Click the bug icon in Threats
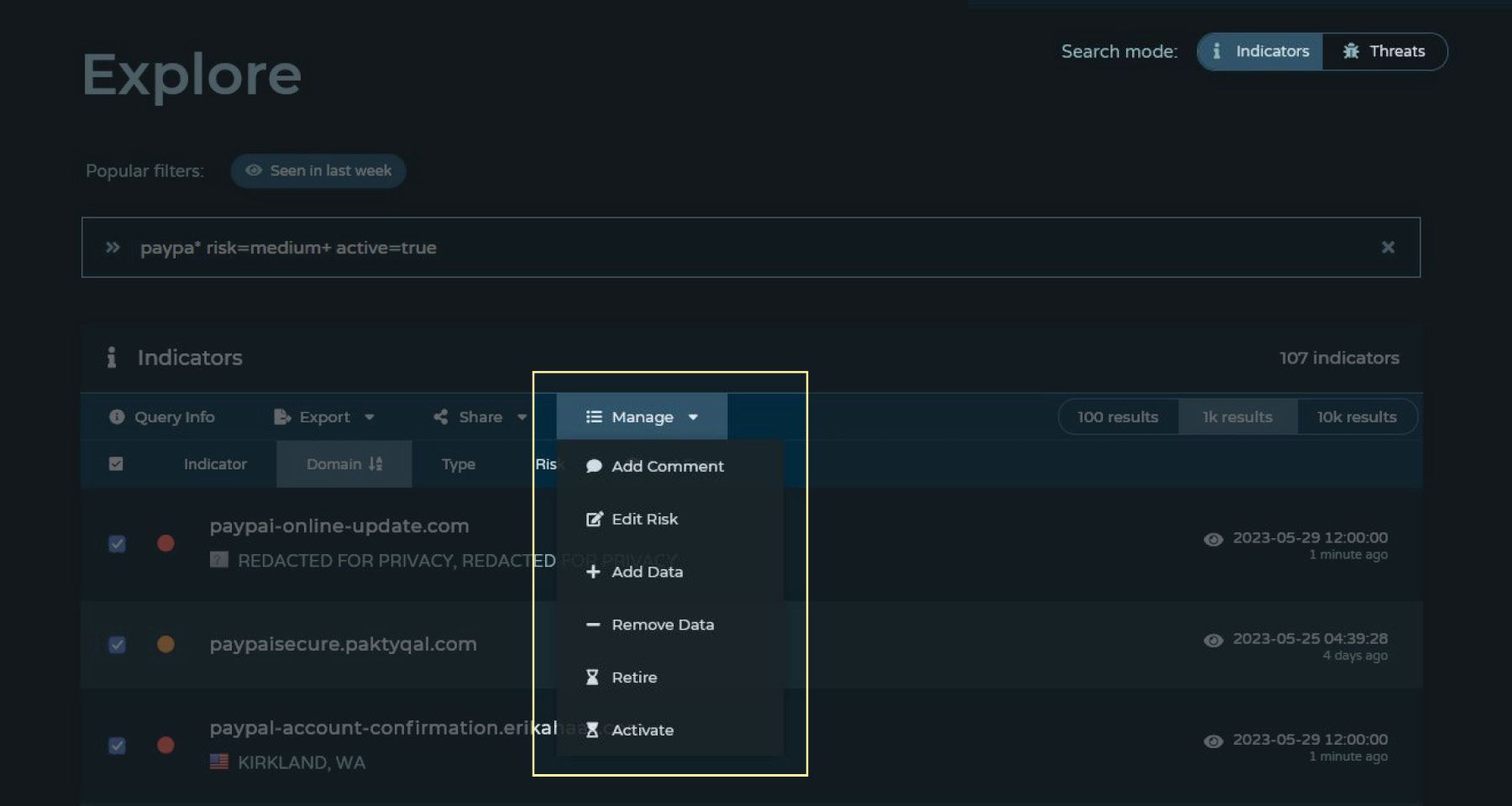The image size is (1512, 806). tap(1351, 51)
